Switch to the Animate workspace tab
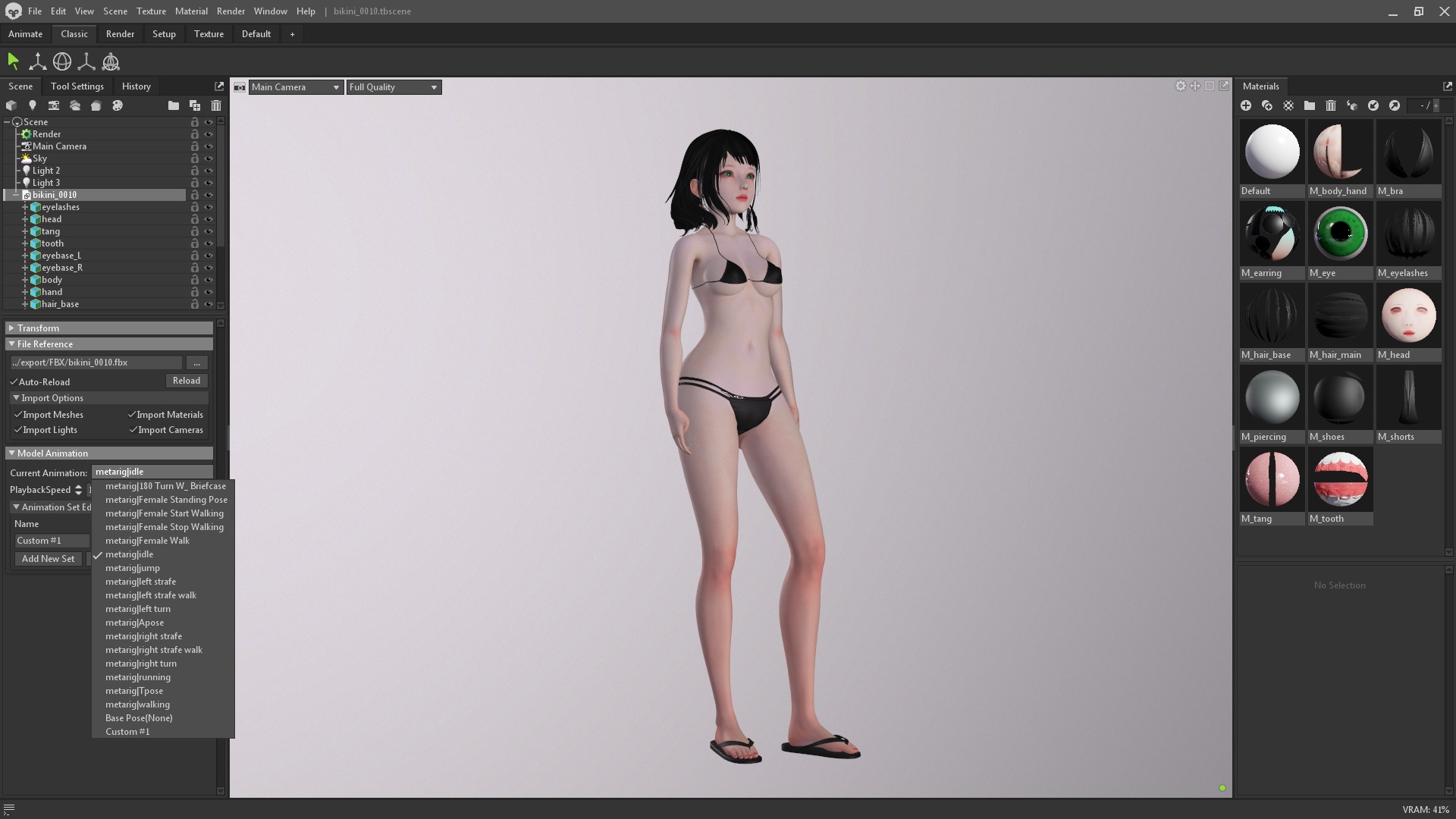The image size is (1456, 819). click(25, 34)
